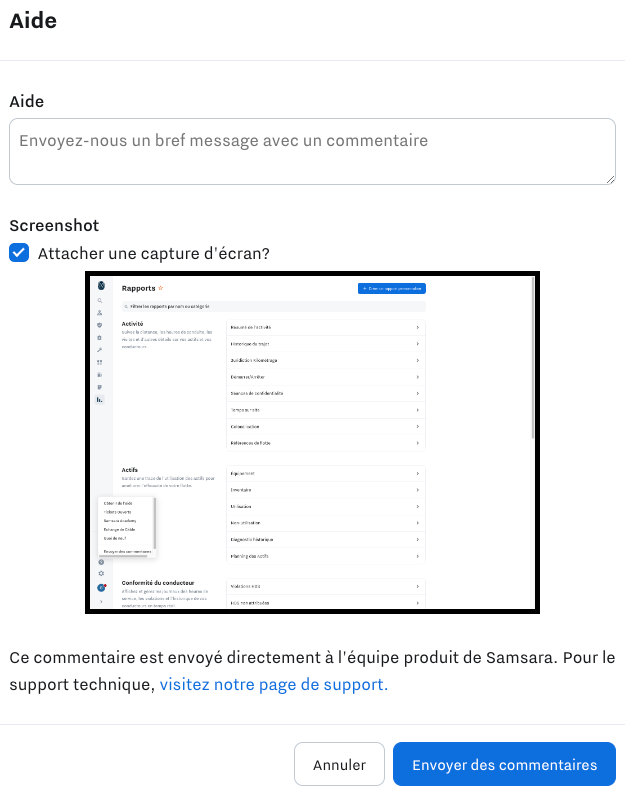Select Samsara Academy entry in preview help menu
625x795 pixels.
(120, 521)
